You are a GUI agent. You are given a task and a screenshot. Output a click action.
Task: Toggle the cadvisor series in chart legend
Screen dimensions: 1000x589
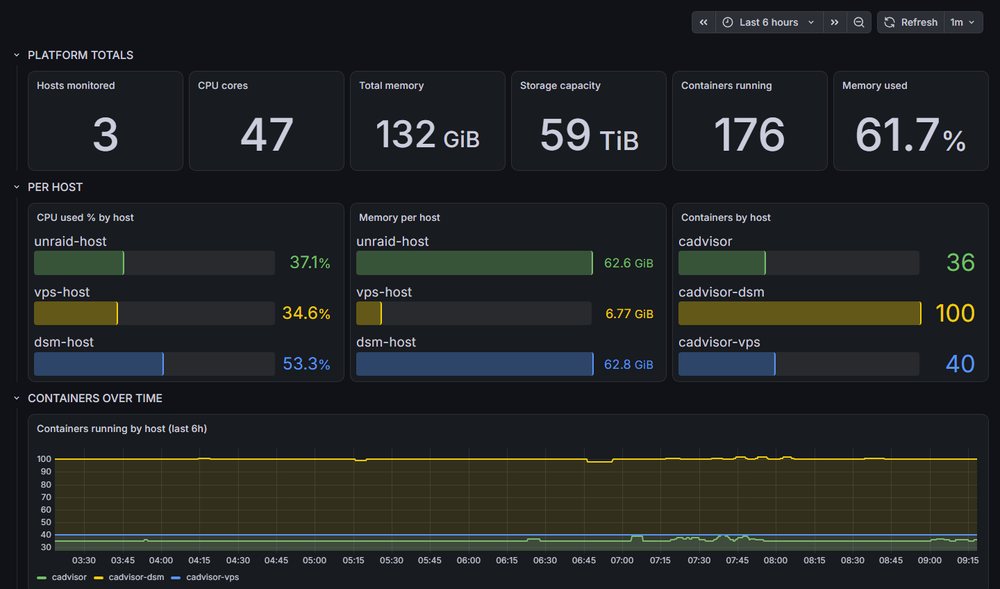point(69,577)
